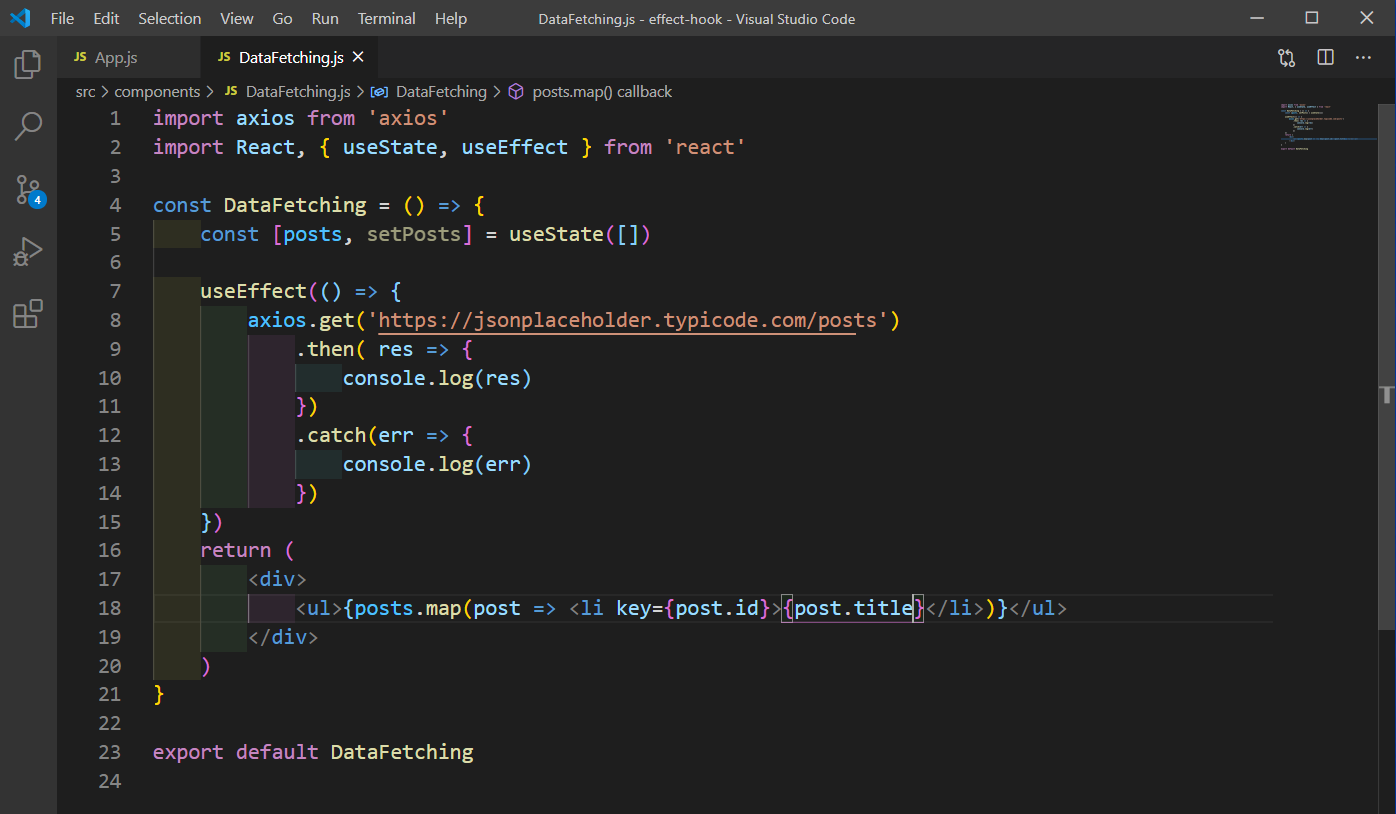Click 'setPosts' on line 5
This screenshot has width=1396, height=814.
pos(414,234)
